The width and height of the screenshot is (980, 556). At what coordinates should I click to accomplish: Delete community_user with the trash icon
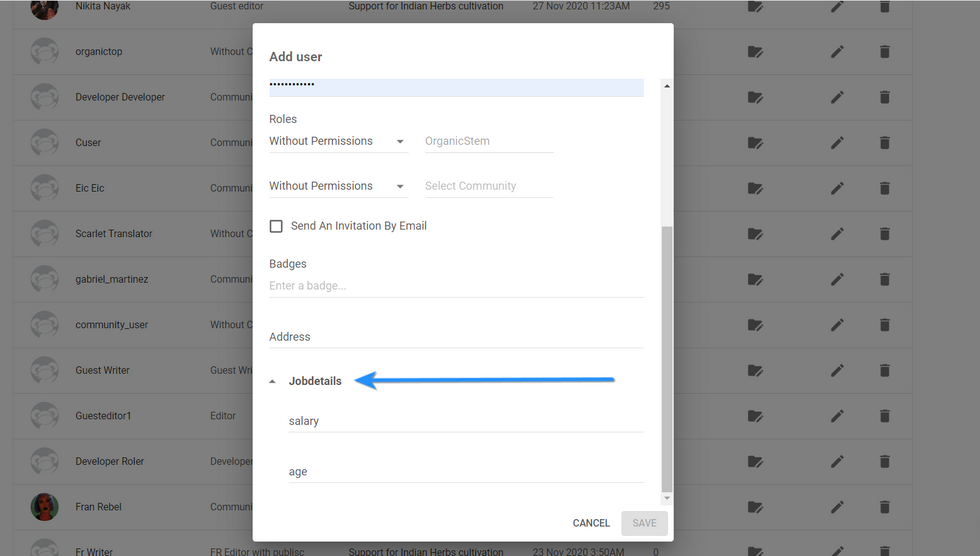pyautogui.click(x=884, y=325)
